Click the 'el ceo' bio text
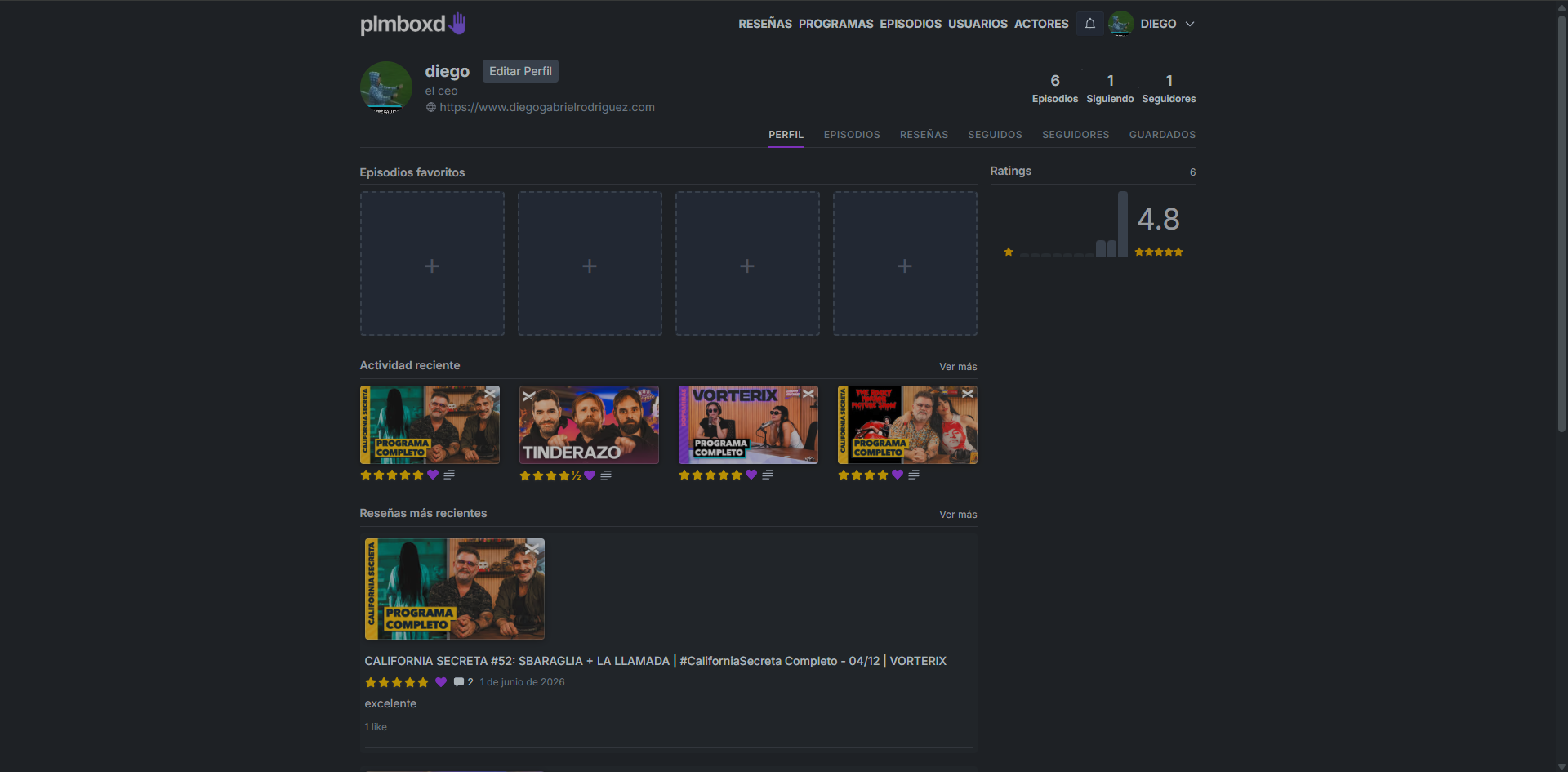The image size is (1568, 772). (x=441, y=91)
